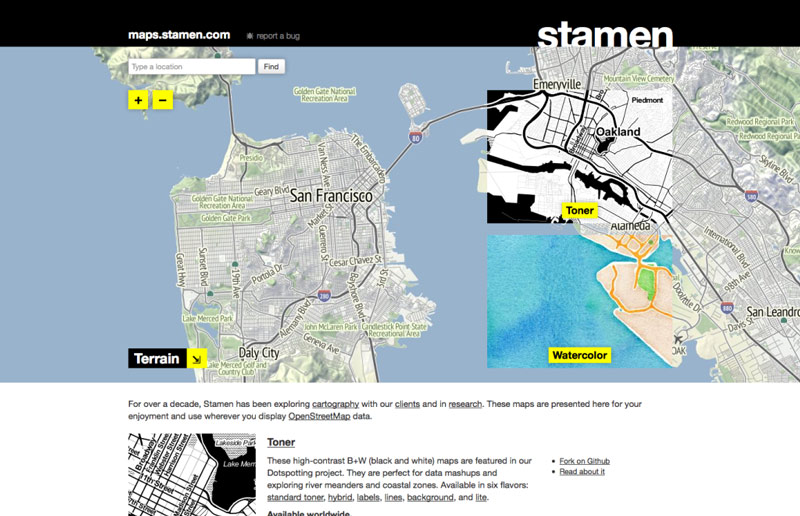Select the Watercolor map style label
Image resolution: width=800 pixels, height=516 pixels.
pos(580,355)
